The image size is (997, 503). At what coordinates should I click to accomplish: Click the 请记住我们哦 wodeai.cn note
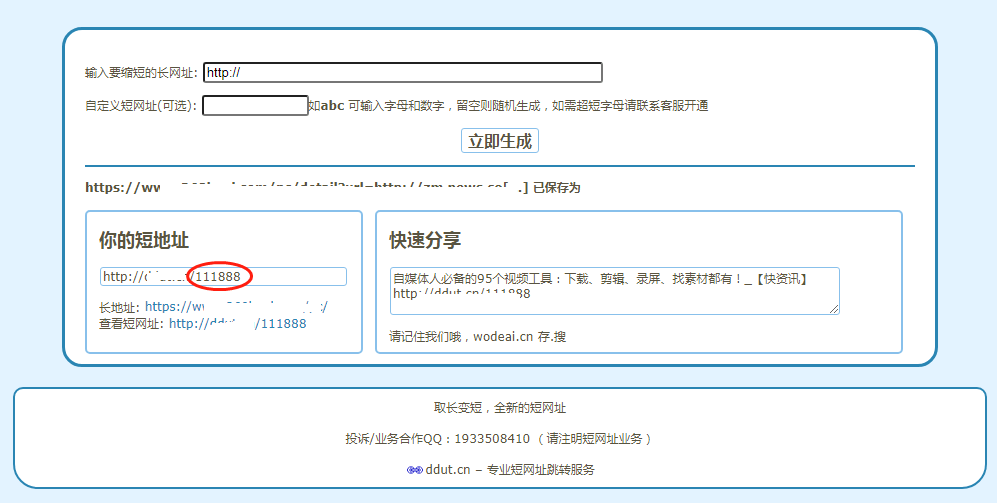(x=478, y=336)
